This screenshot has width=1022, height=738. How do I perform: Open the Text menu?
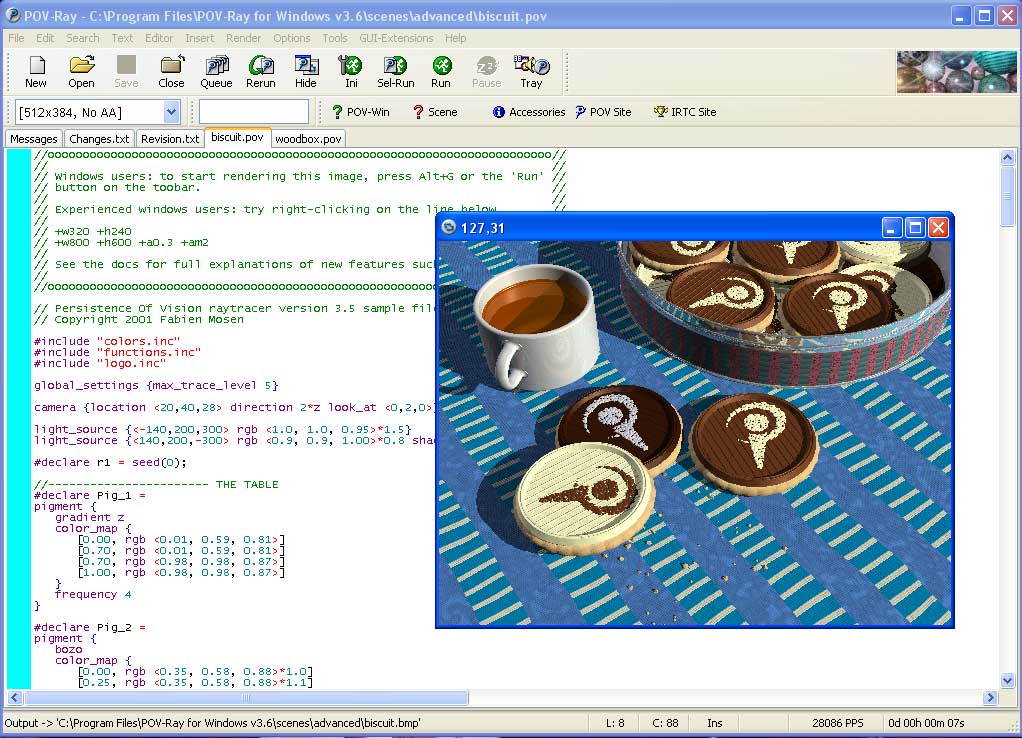coord(122,38)
